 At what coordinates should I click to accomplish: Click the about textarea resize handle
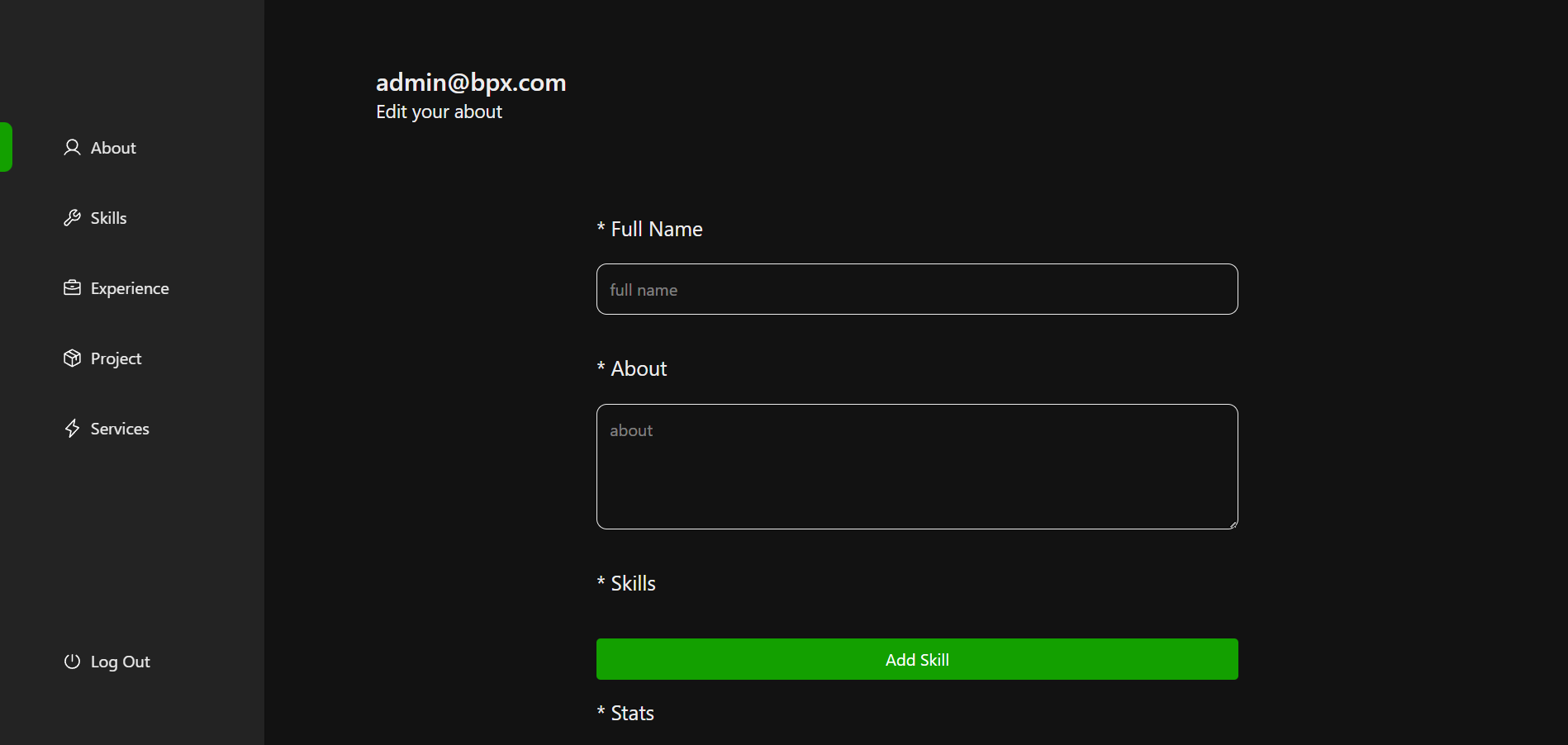click(x=1233, y=524)
